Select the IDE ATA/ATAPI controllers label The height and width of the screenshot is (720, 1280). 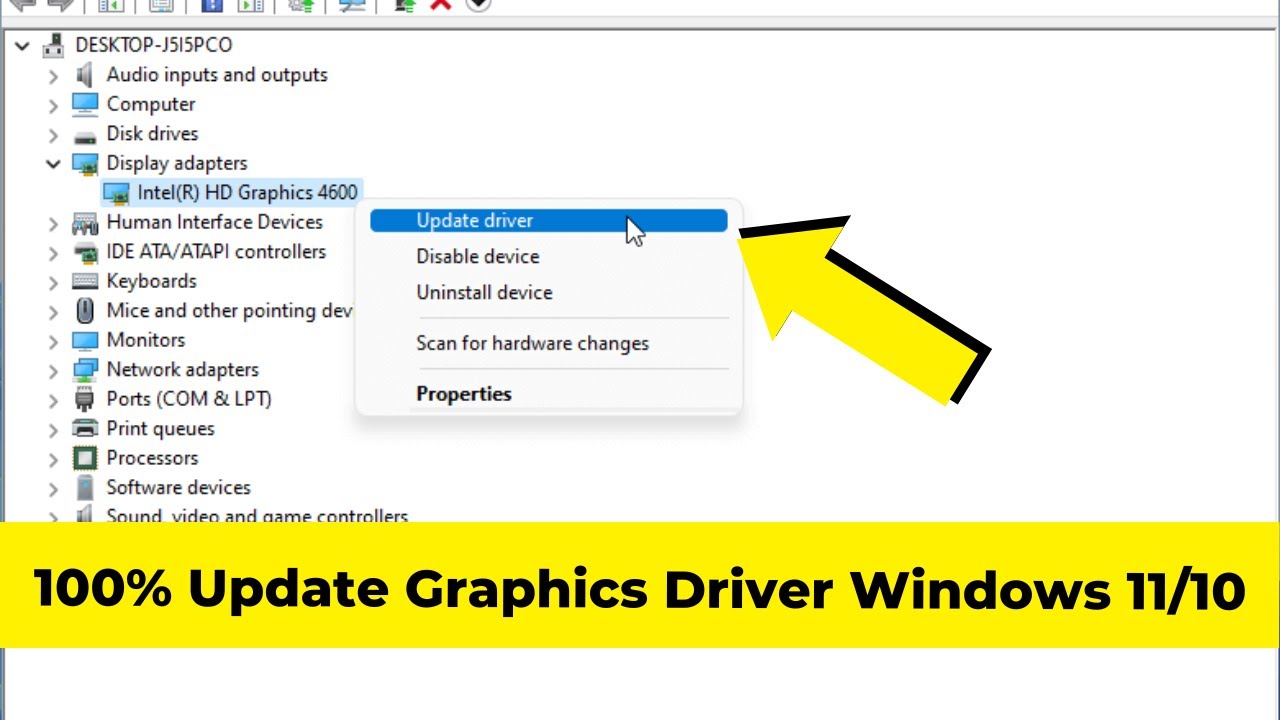click(x=217, y=252)
